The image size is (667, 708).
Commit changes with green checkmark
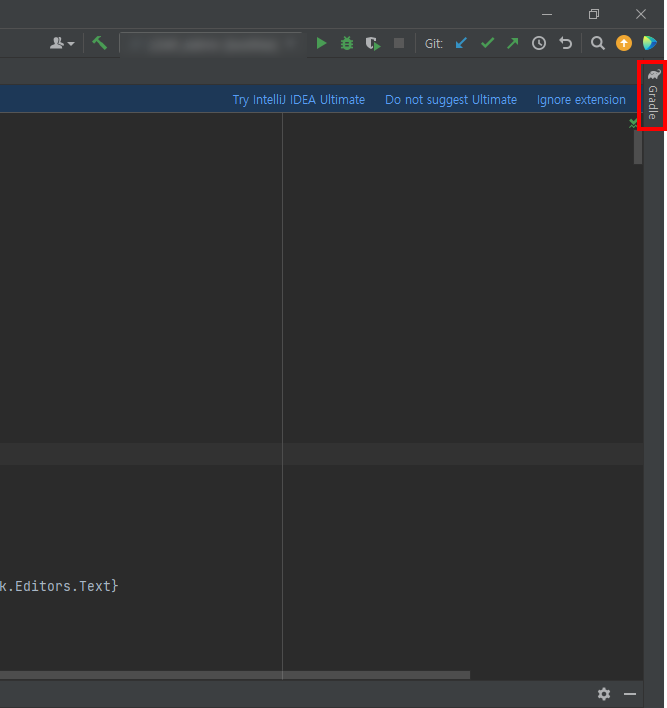click(x=488, y=43)
